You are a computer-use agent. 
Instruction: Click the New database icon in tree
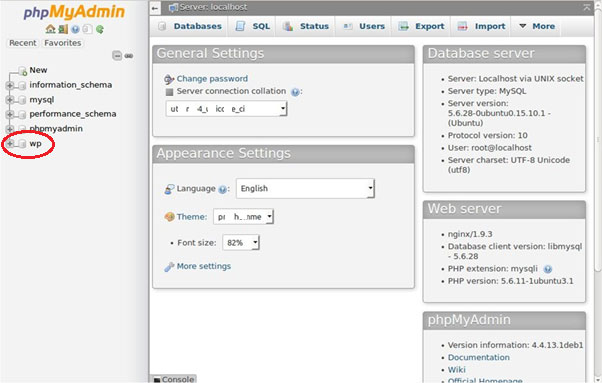(23, 71)
